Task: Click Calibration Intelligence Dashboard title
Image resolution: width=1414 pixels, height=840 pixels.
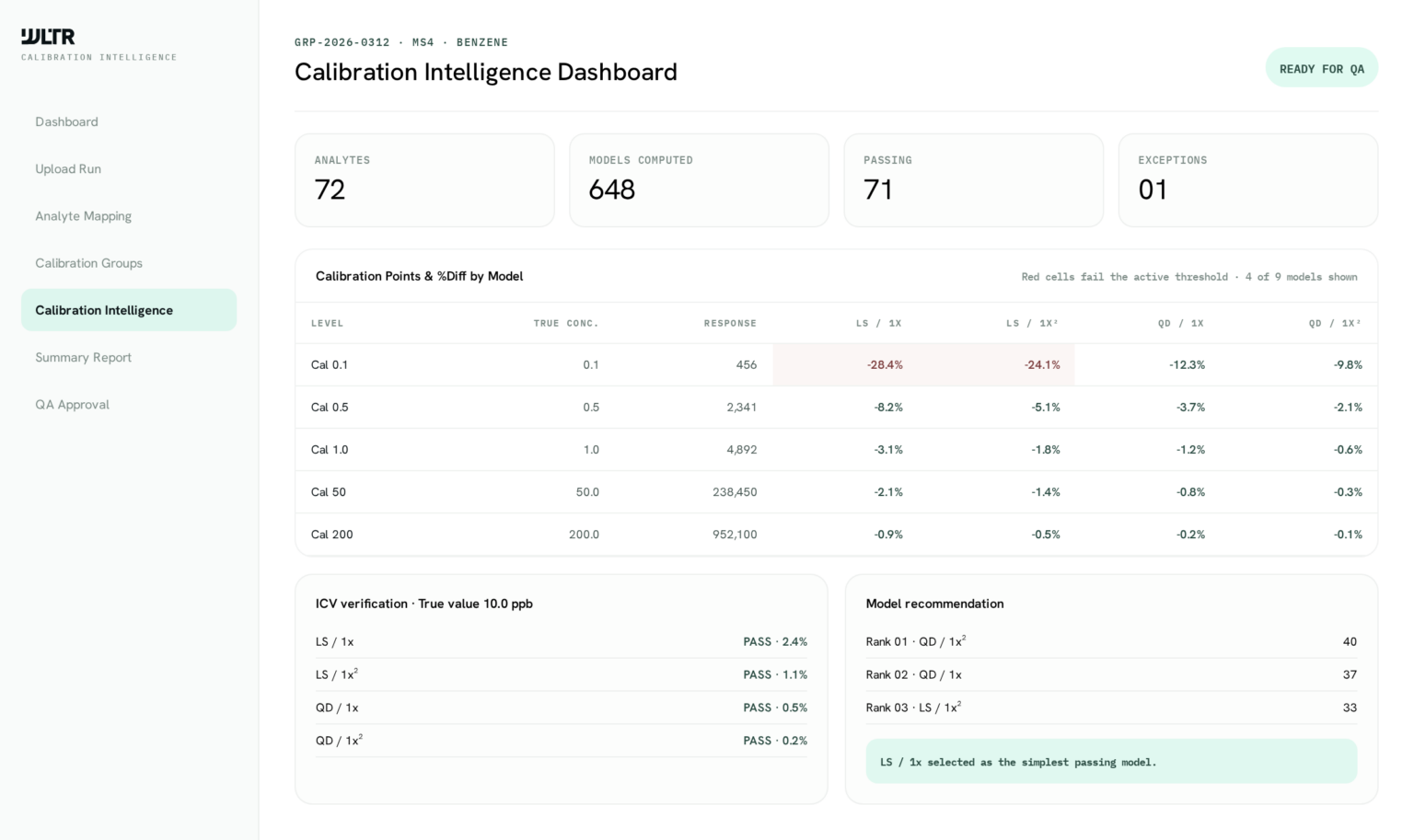Action: coord(486,72)
